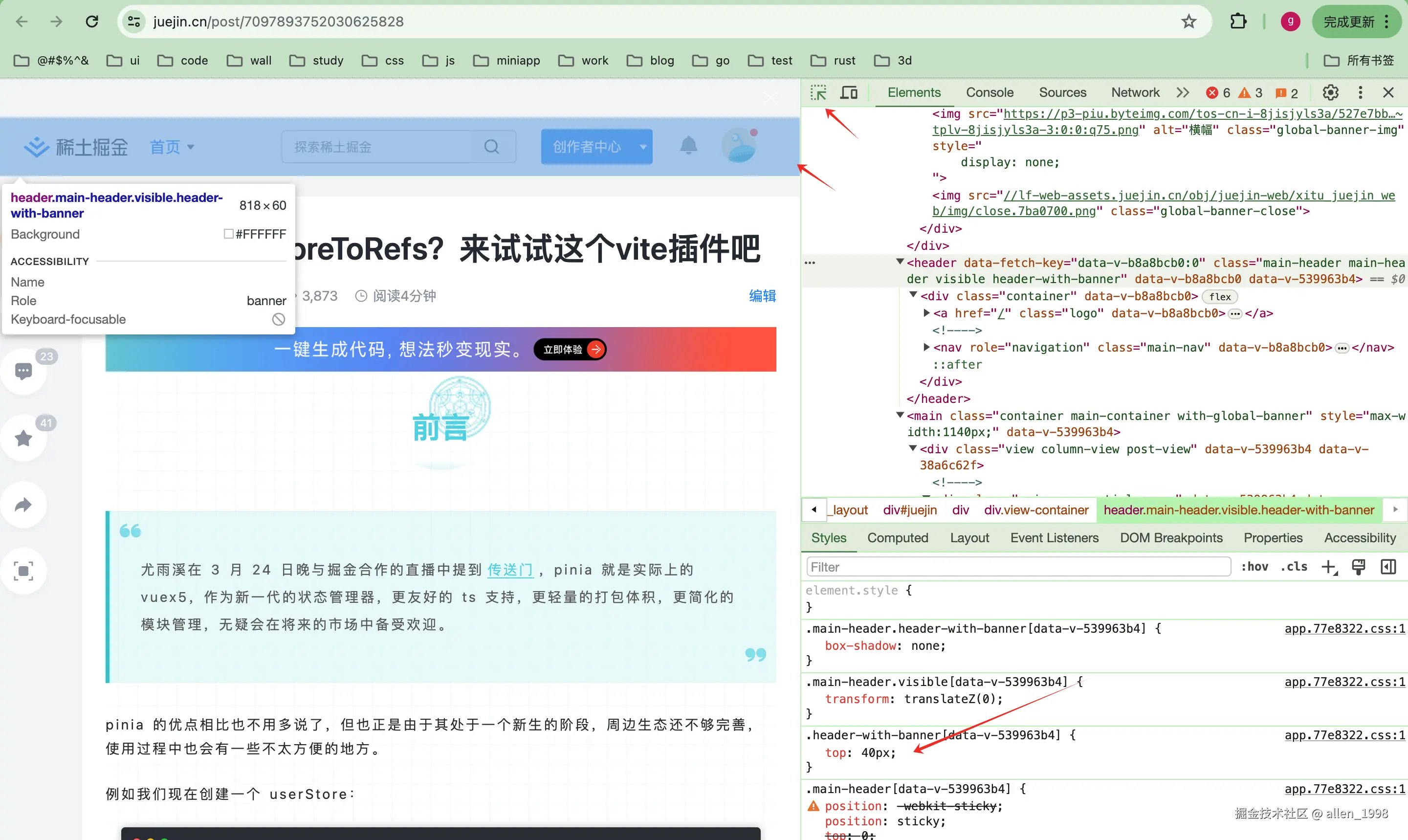Click the #FFFFFF background color swatch
The image size is (1408, 840).
pos(229,234)
